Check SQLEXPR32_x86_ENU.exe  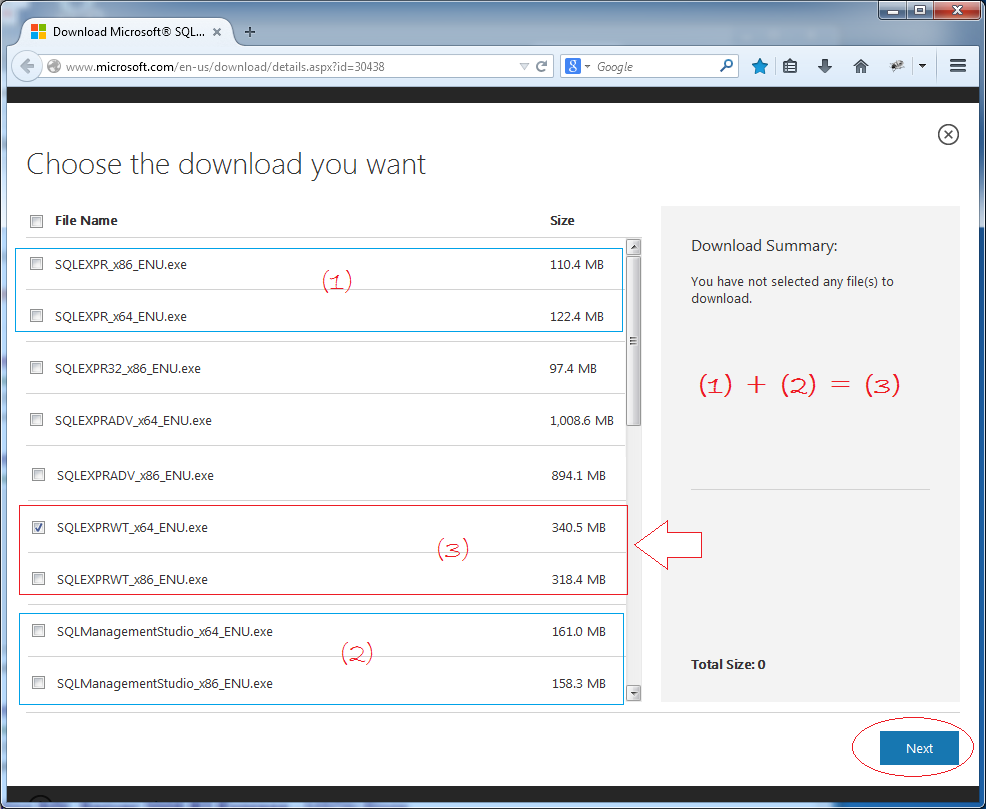click(x=36, y=368)
